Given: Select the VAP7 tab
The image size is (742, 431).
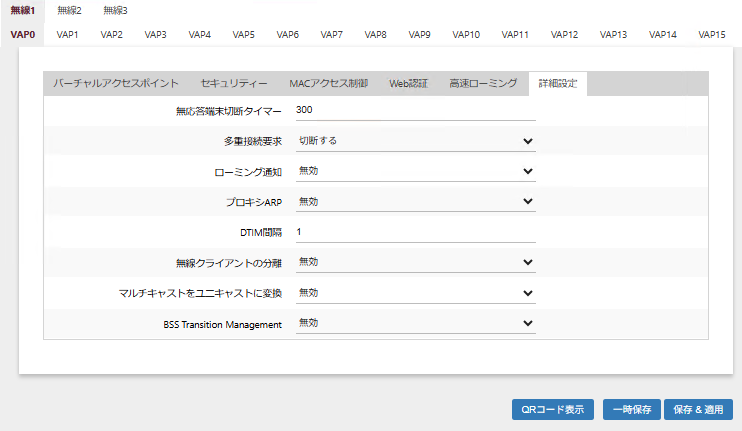Looking at the screenshot, I should [332, 34].
